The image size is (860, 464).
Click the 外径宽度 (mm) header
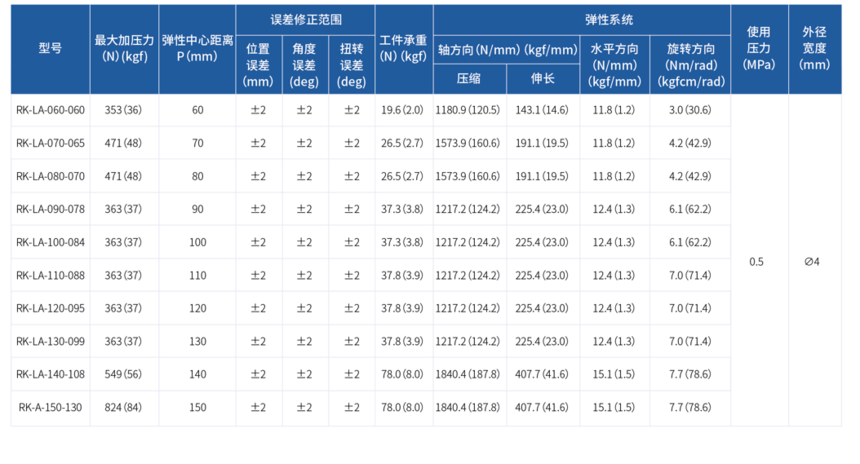(814, 48)
